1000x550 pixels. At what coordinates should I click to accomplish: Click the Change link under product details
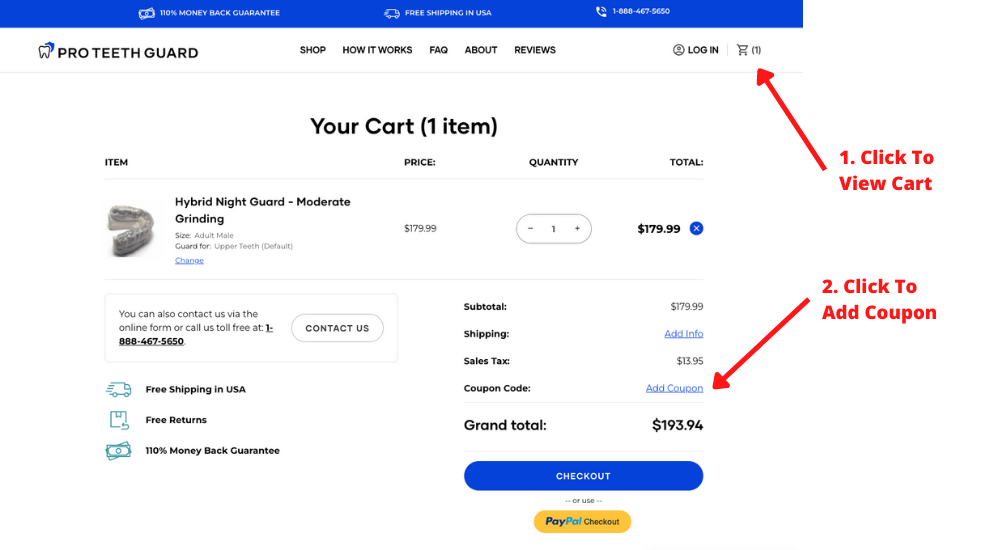pyautogui.click(x=189, y=260)
